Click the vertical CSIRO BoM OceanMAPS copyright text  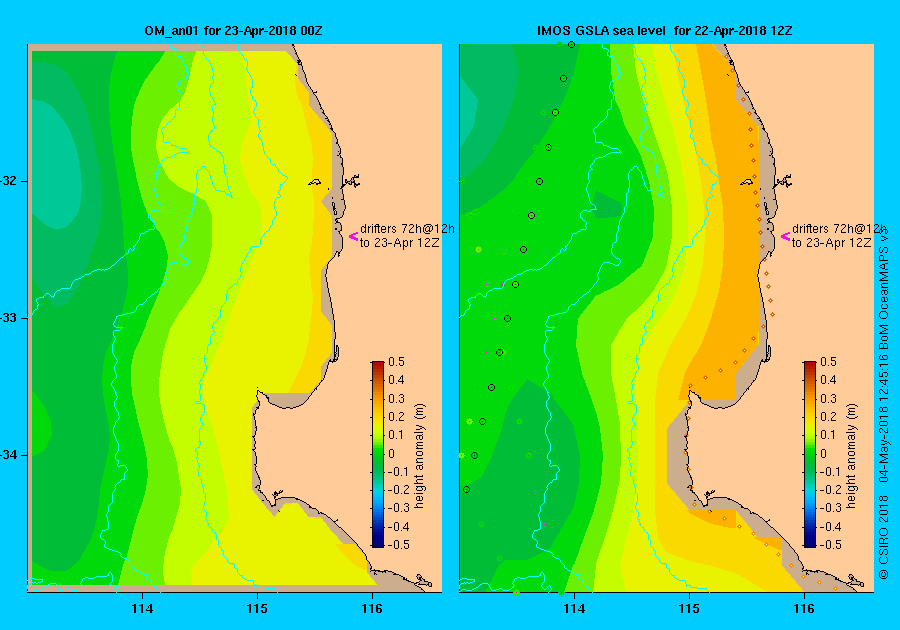click(x=884, y=403)
